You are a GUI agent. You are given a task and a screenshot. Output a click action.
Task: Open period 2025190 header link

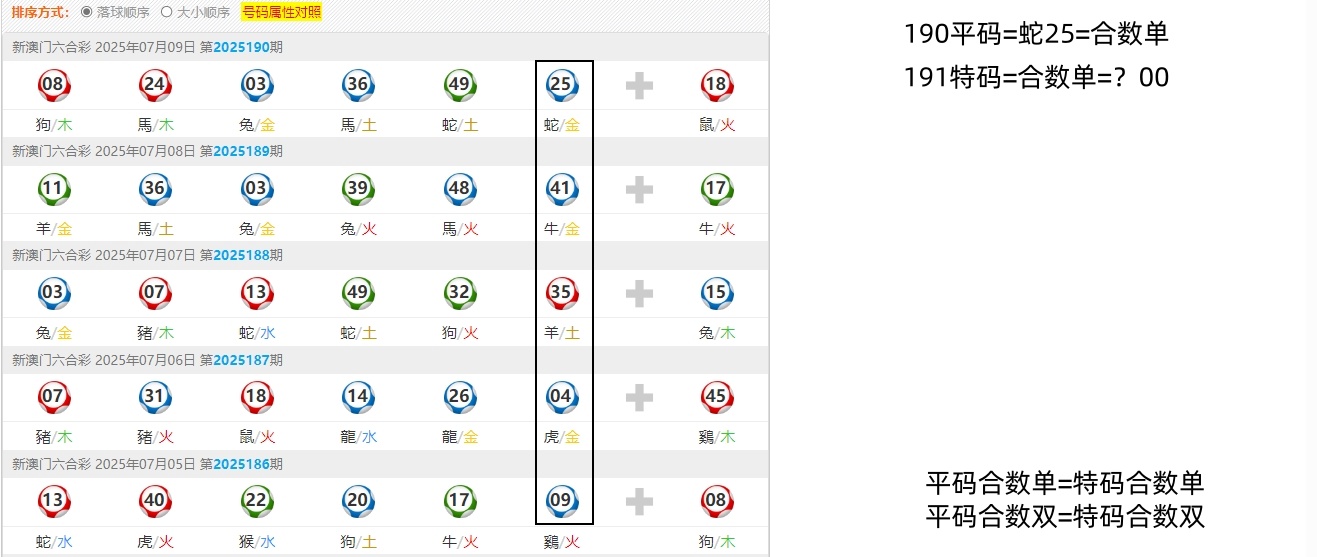[x=241, y=47]
